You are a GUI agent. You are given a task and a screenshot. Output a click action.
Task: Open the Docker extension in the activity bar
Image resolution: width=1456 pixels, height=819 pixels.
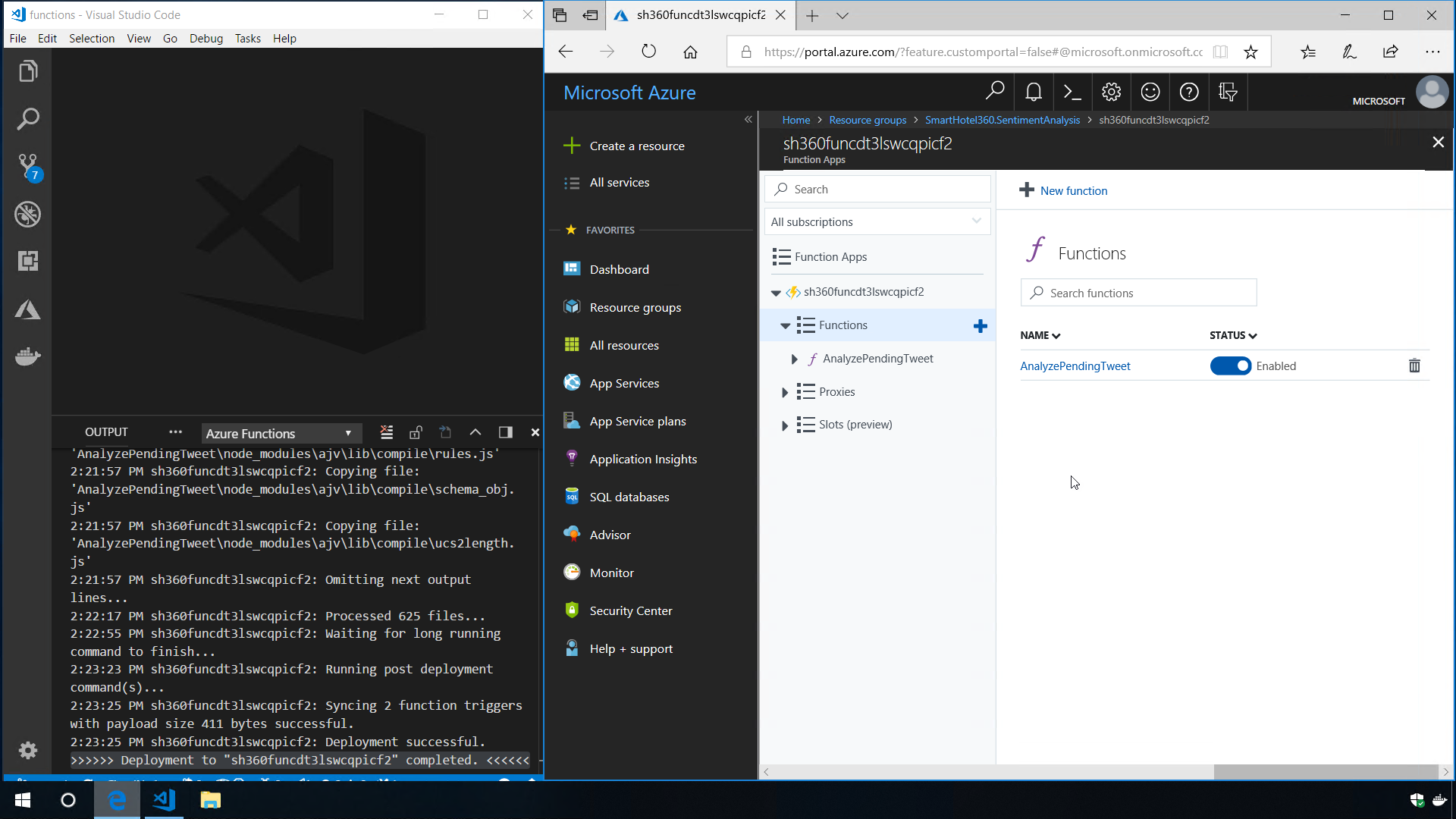[28, 356]
